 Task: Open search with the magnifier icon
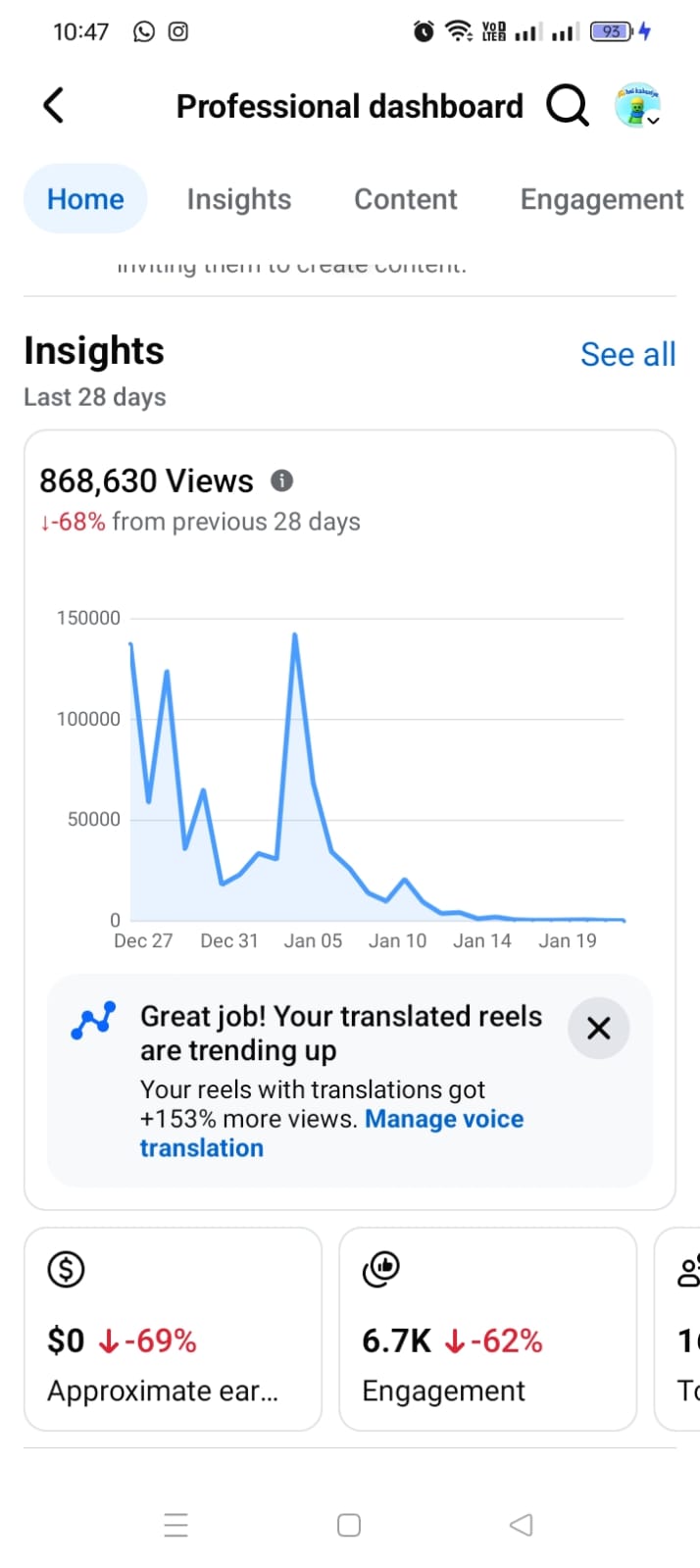pyautogui.click(x=567, y=105)
